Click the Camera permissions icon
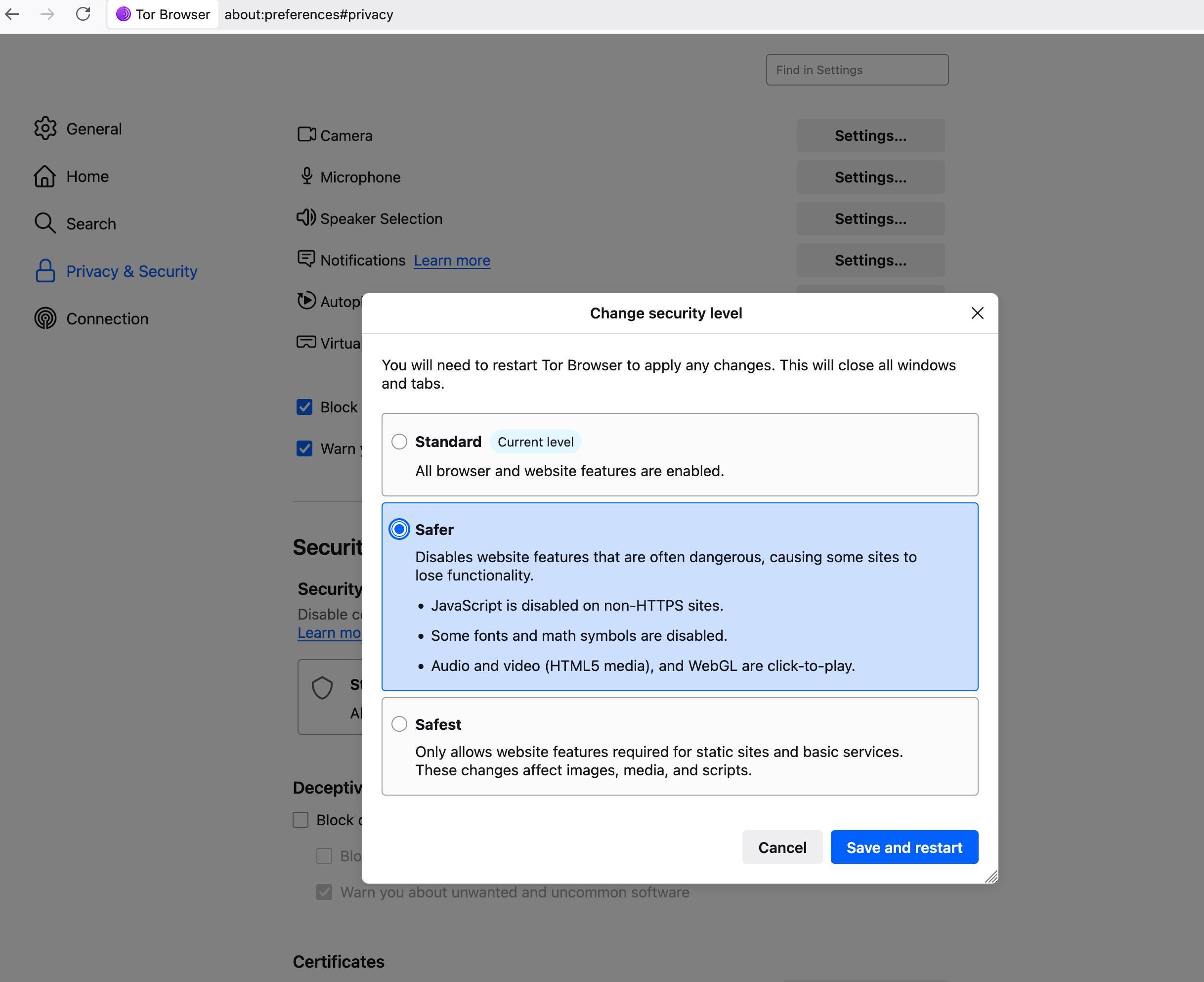The height and width of the screenshot is (982, 1204). click(x=305, y=134)
